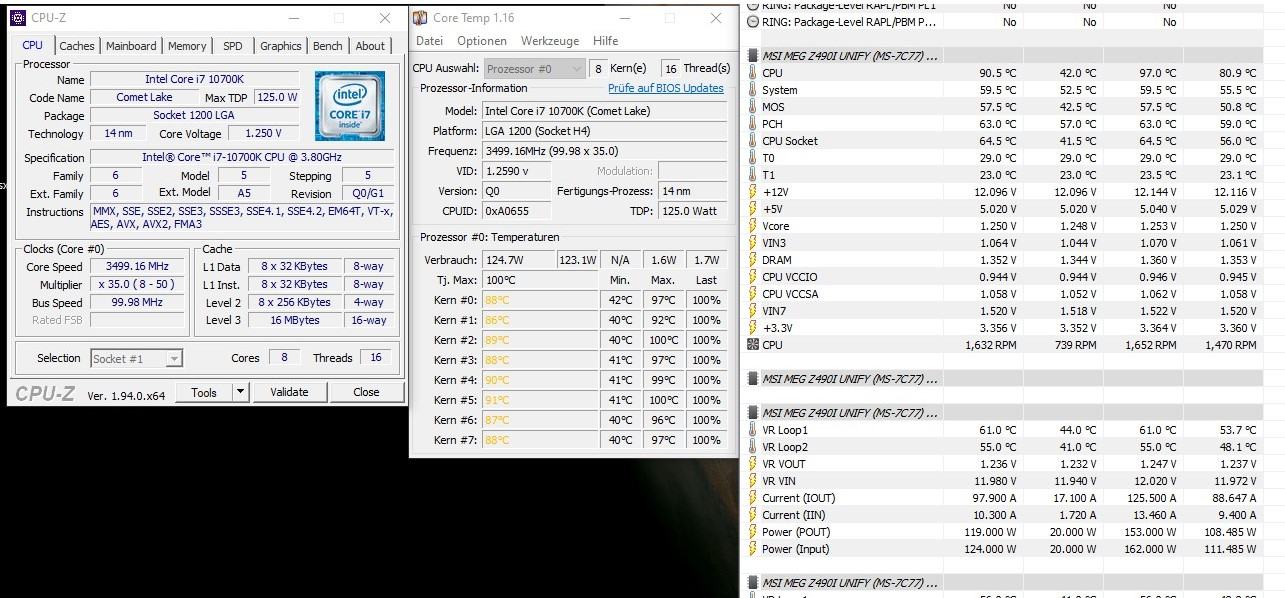Image resolution: width=1285 pixels, height=598 pixels.
Task: Click the Level 3 cache value 16 MBytes
Action: tap(295, 320)
